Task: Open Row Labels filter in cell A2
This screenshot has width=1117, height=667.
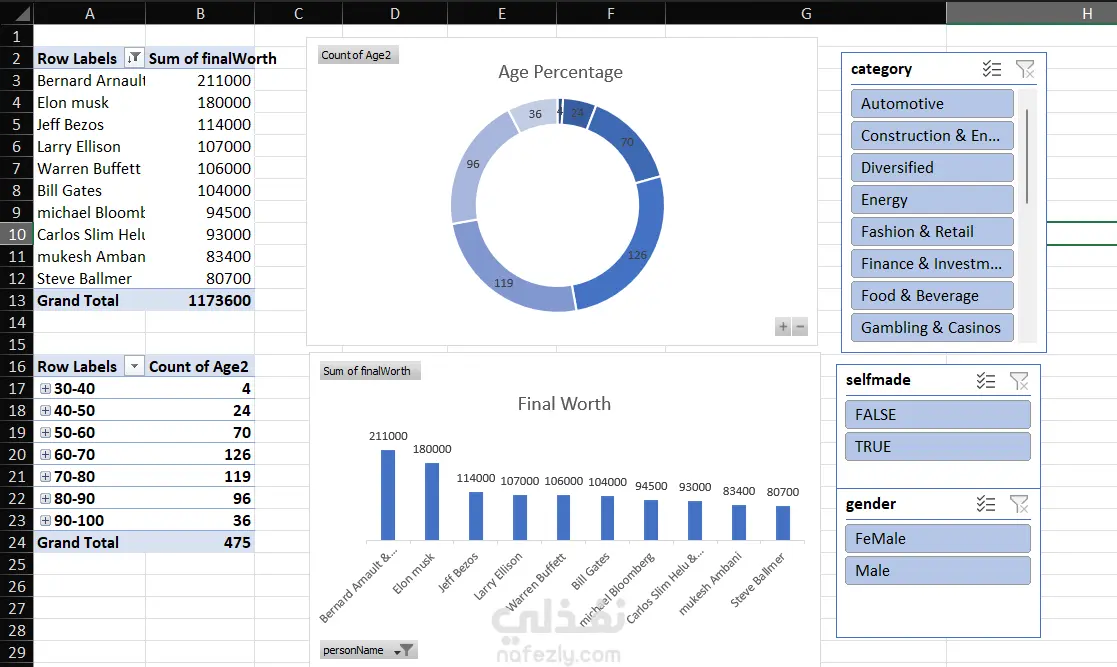Action: click(x=133, y=58)
